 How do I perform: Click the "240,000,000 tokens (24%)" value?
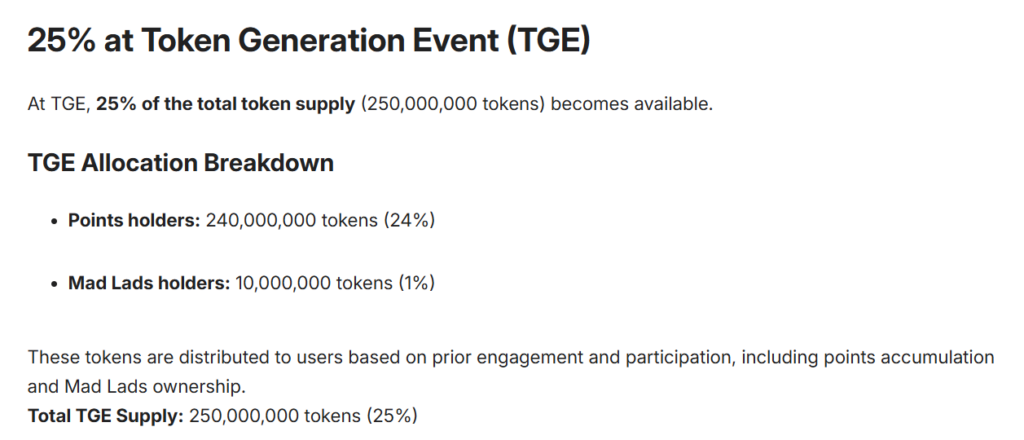pos(320,221)
